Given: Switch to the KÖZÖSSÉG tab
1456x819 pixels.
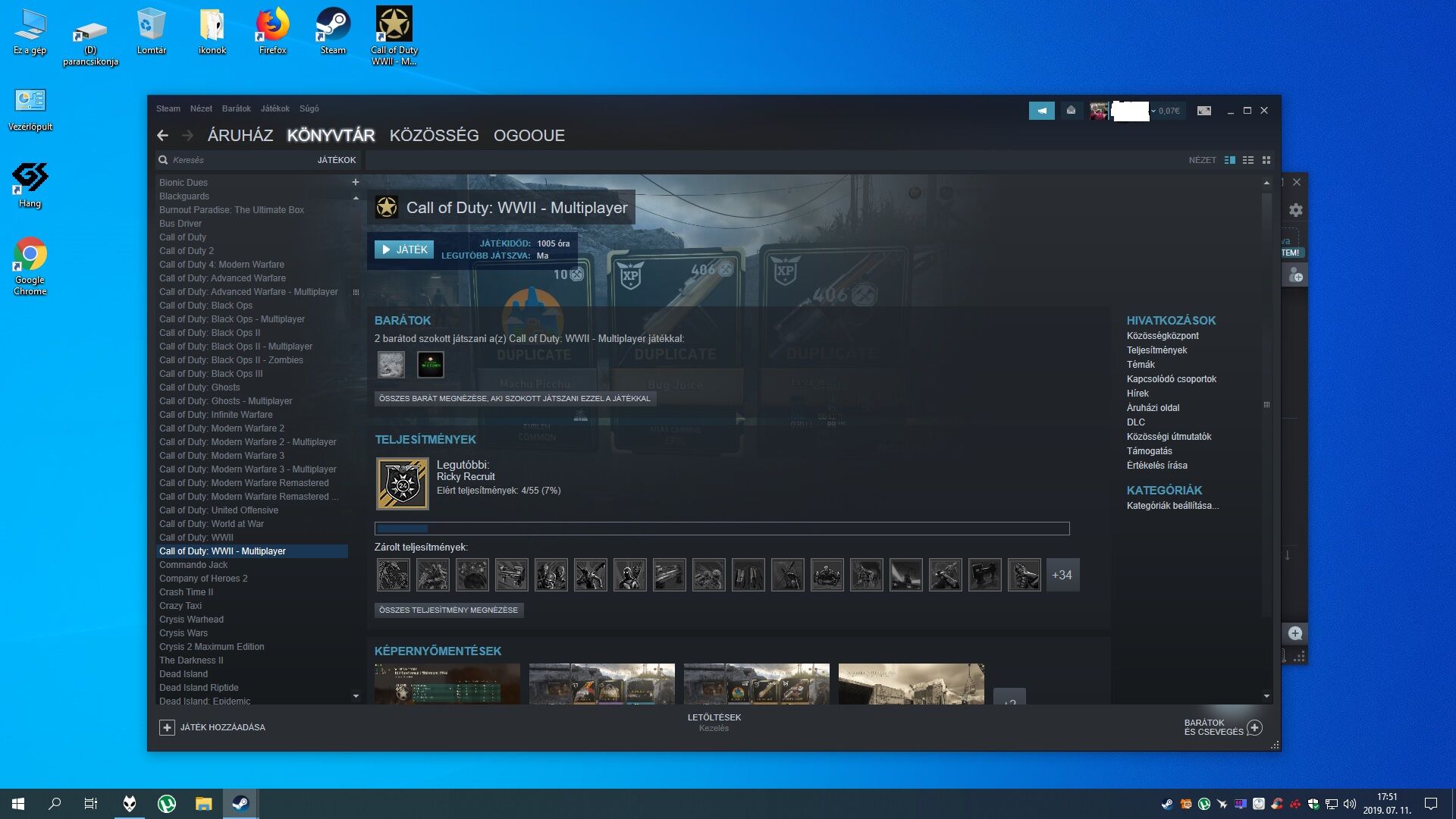Looking at the screenshot, I should coord(435,136).
